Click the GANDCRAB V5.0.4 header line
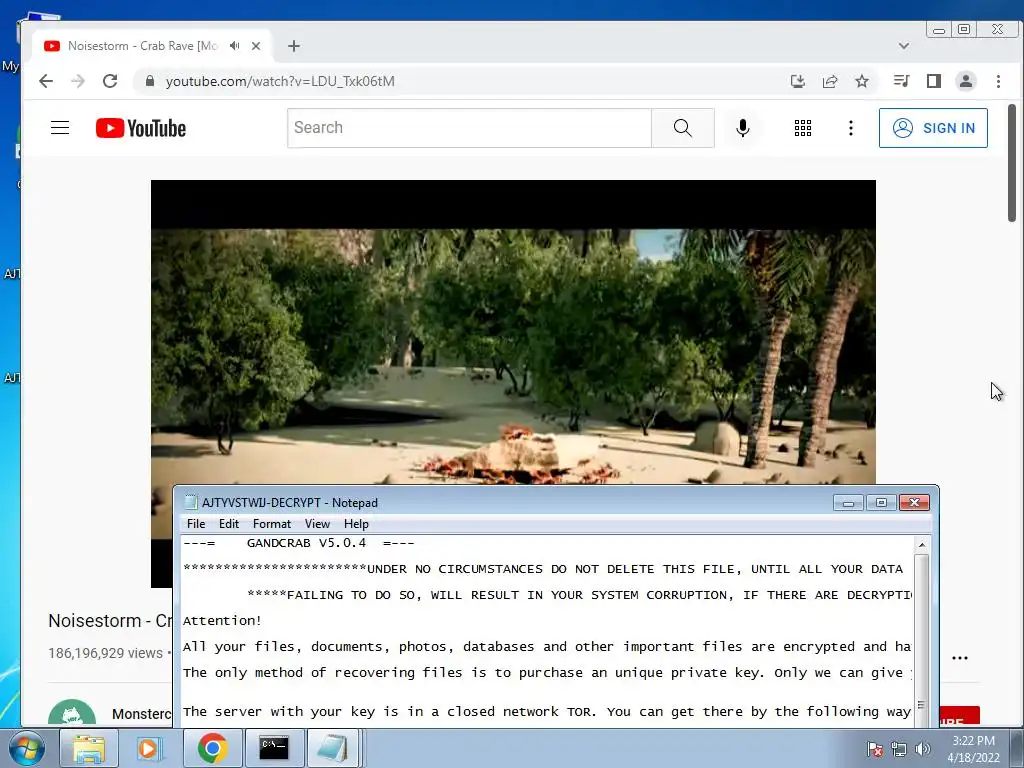This screenshot has height=768, width=1024. click(298, 543)
